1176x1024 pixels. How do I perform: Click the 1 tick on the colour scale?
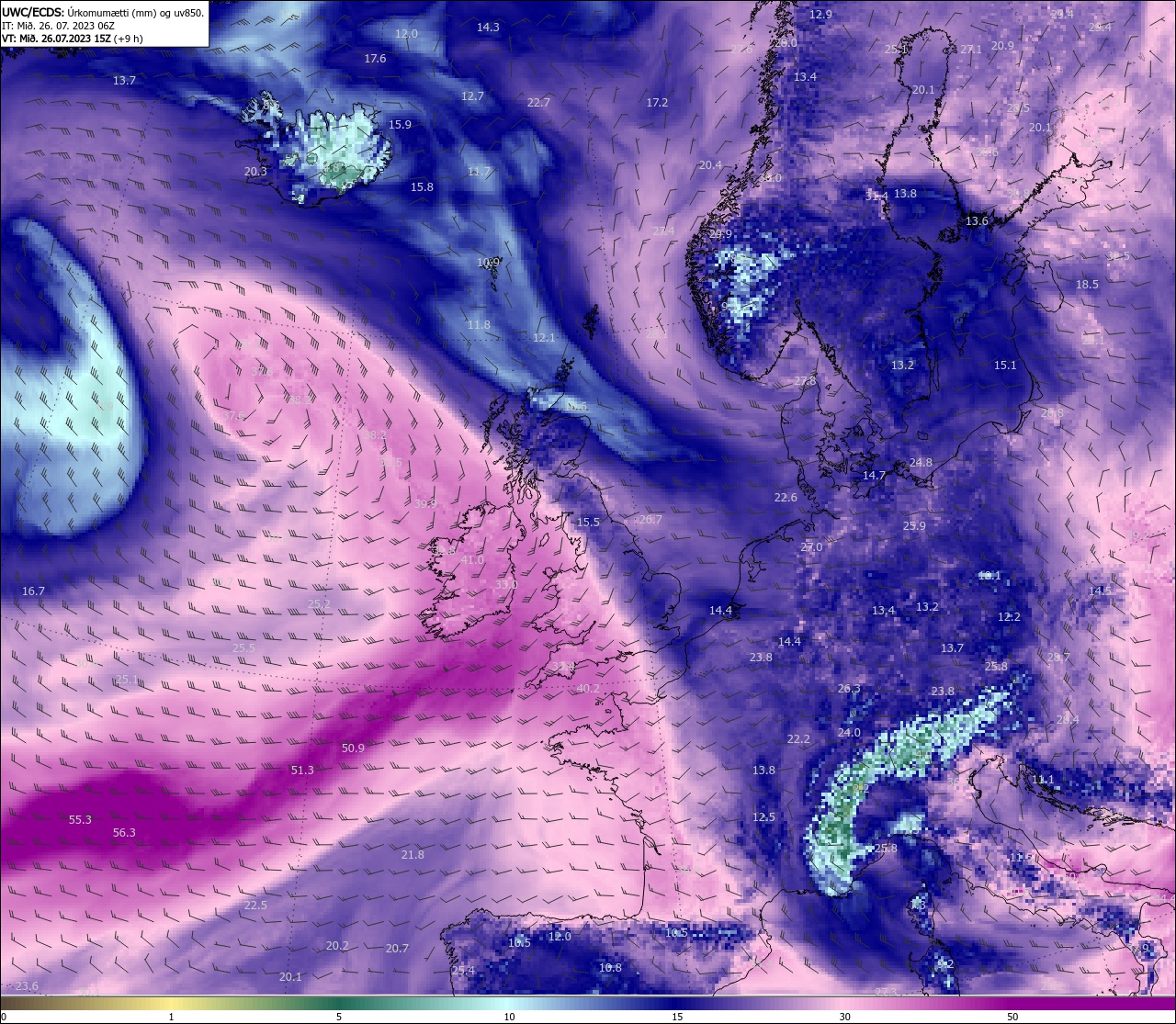point(172,1017)
